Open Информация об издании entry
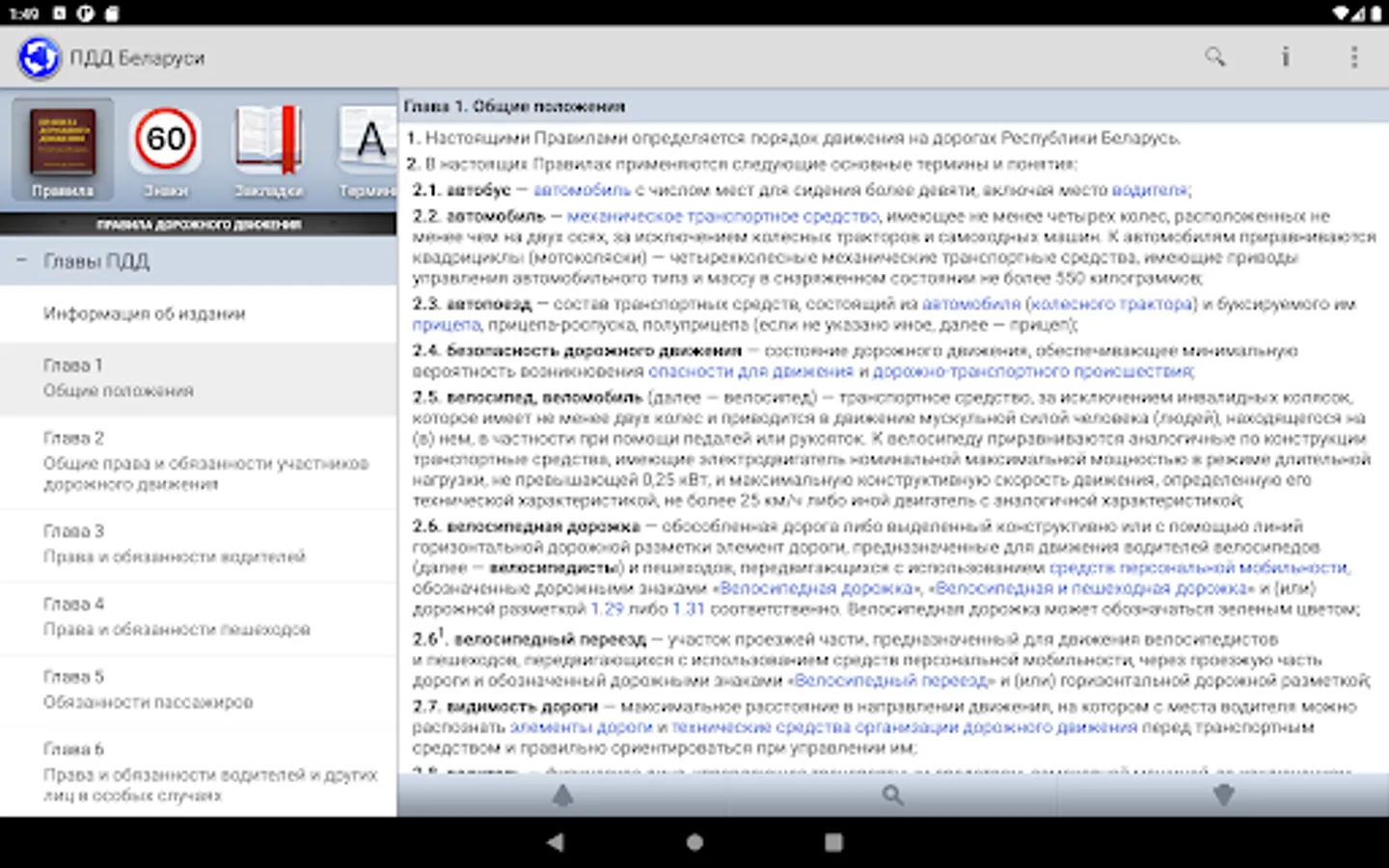Viewport: 1389px width, 868px height. point(198,313)
